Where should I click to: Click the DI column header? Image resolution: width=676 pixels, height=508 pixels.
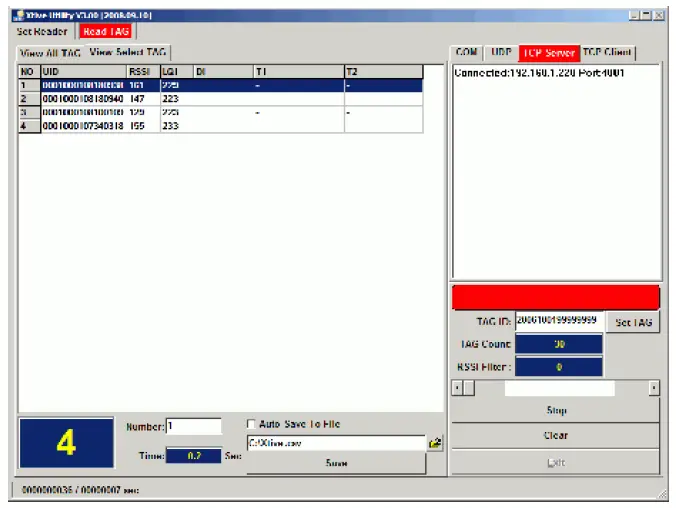(x=223, y=72)
